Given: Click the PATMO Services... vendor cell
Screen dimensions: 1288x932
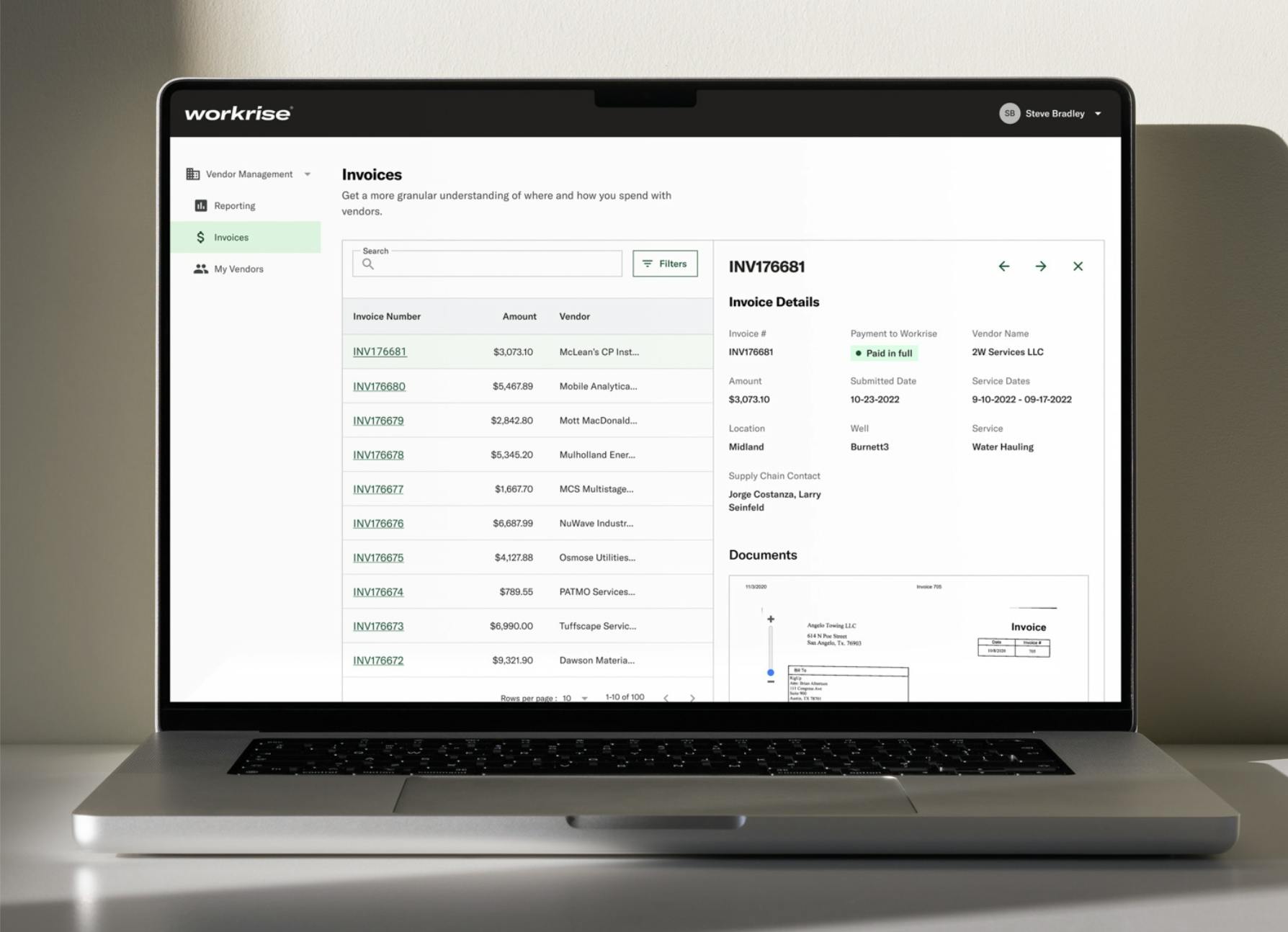Looking at the screenshot, I should 597,592.
